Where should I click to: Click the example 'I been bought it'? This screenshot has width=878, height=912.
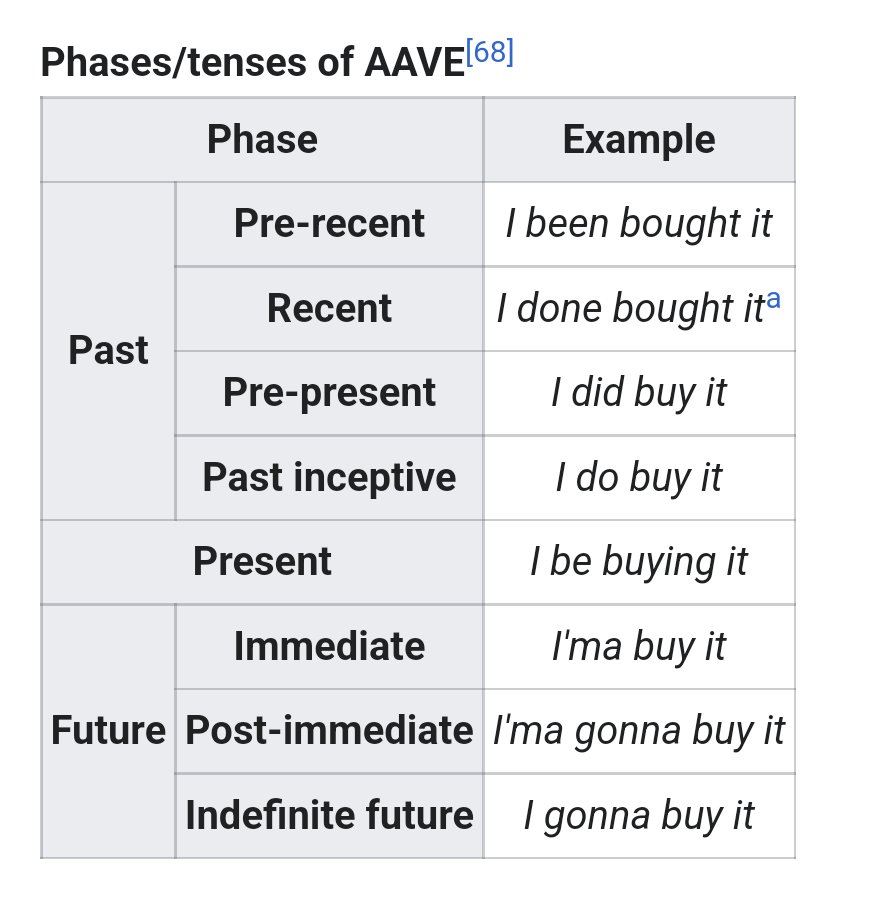pyautogui.click(x=639, y=224)
